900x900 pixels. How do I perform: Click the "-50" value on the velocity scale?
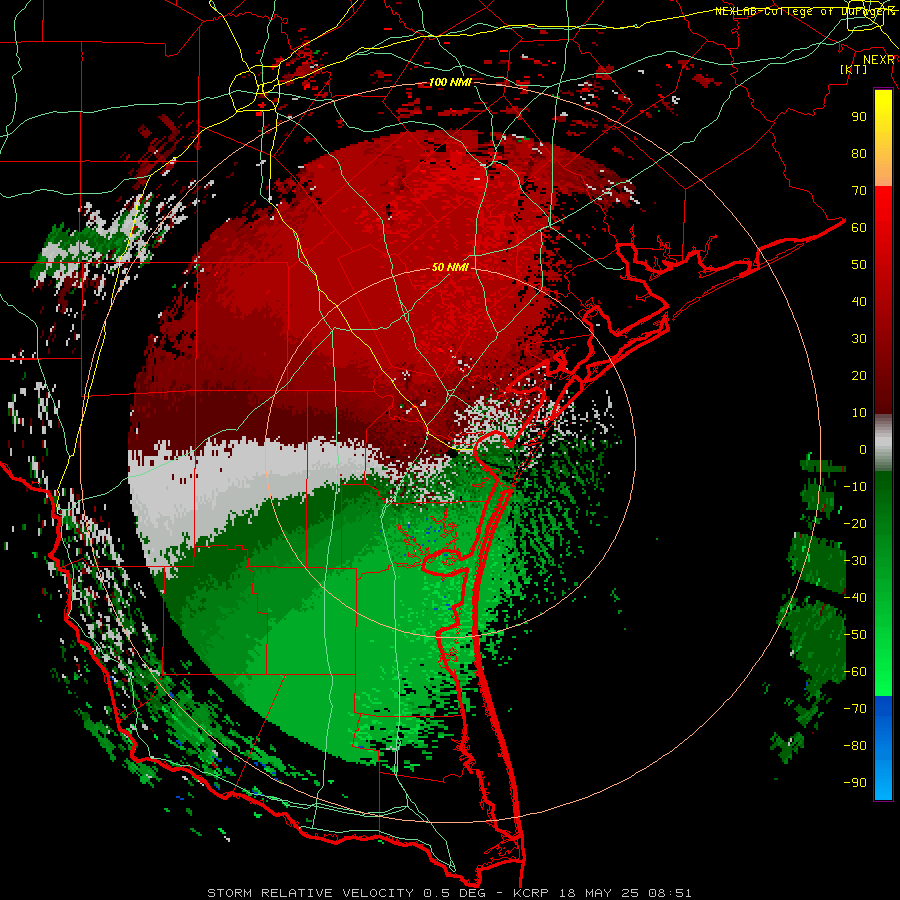coord(855,635)
